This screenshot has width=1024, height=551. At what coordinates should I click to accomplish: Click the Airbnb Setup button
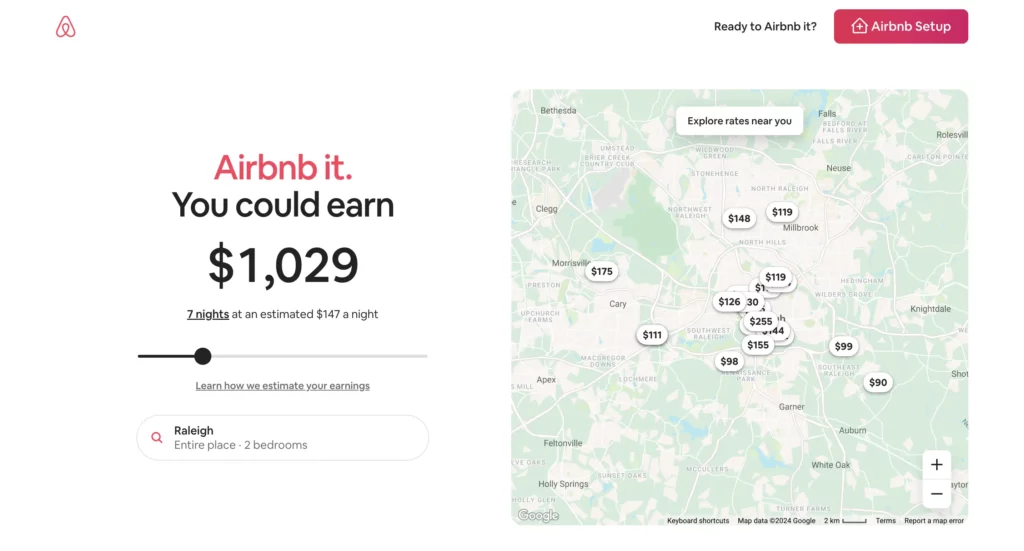click(x=900, y=27)
